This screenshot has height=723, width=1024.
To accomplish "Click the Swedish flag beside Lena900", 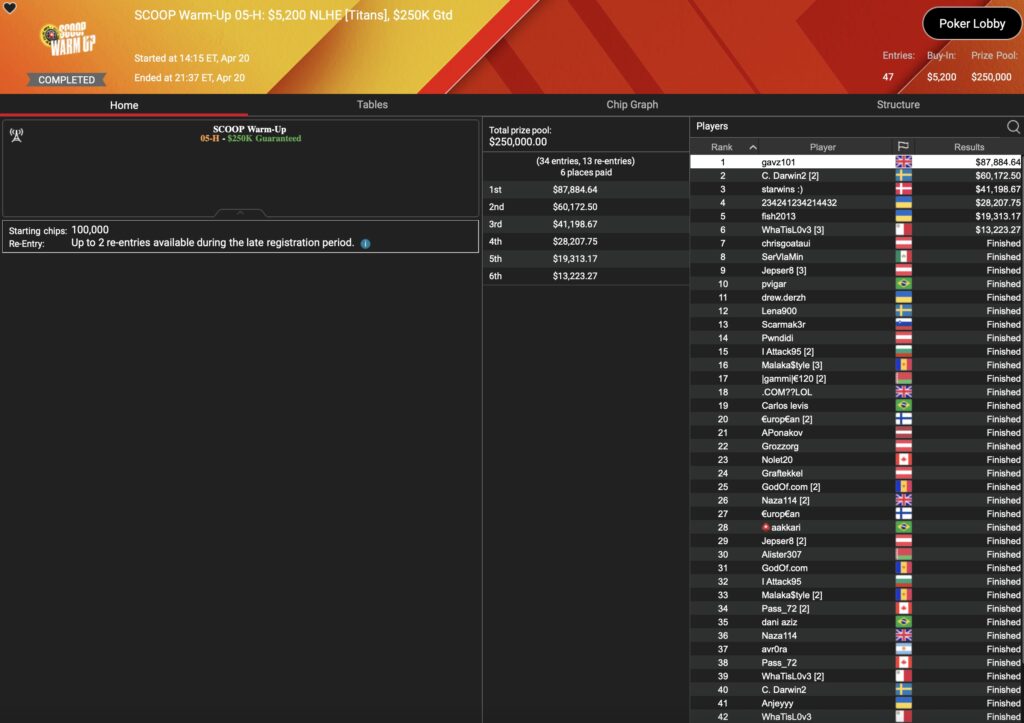I will click(x=903, y=311).
